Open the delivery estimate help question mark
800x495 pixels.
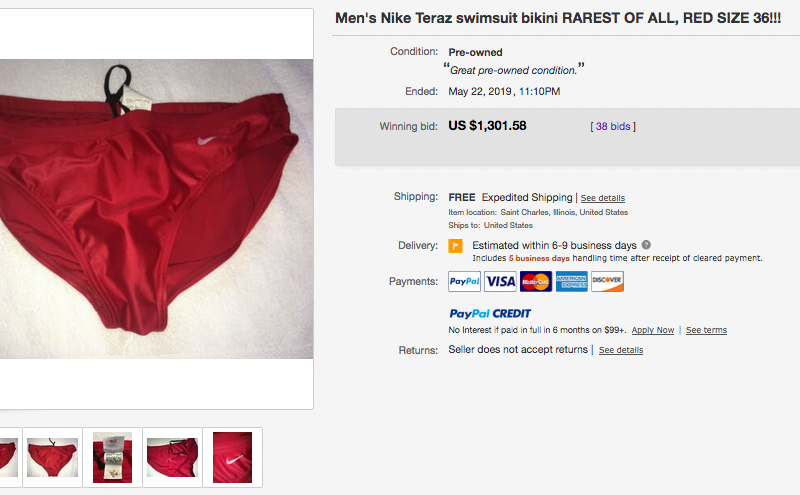pyautogui.click(x=646, y=245)
